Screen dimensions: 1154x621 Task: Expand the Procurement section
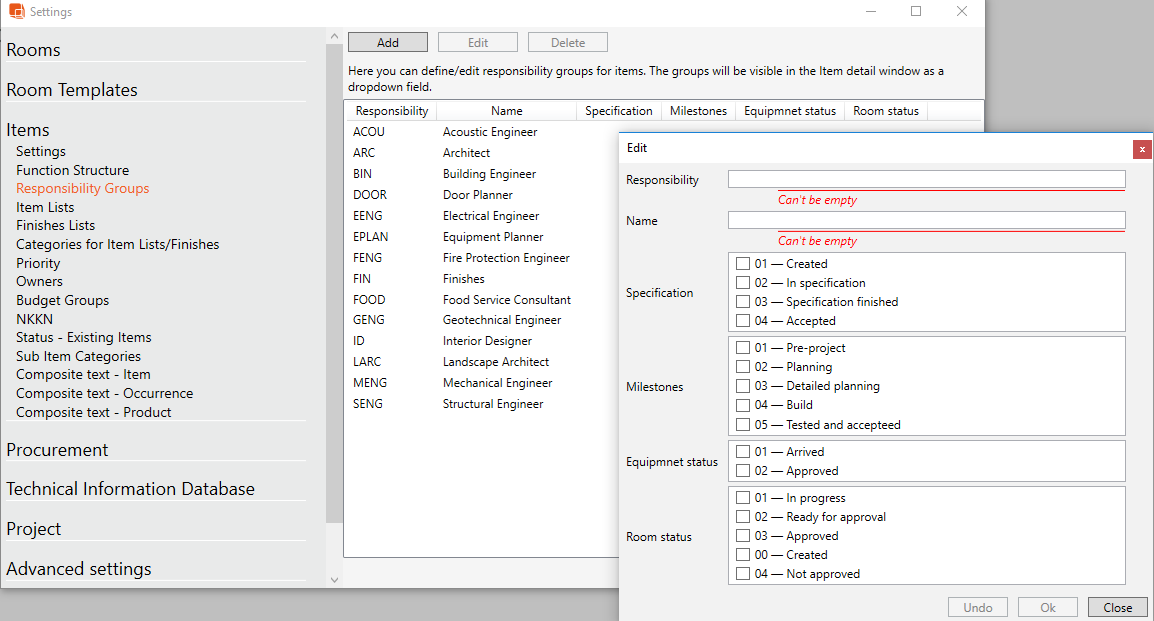57,450
